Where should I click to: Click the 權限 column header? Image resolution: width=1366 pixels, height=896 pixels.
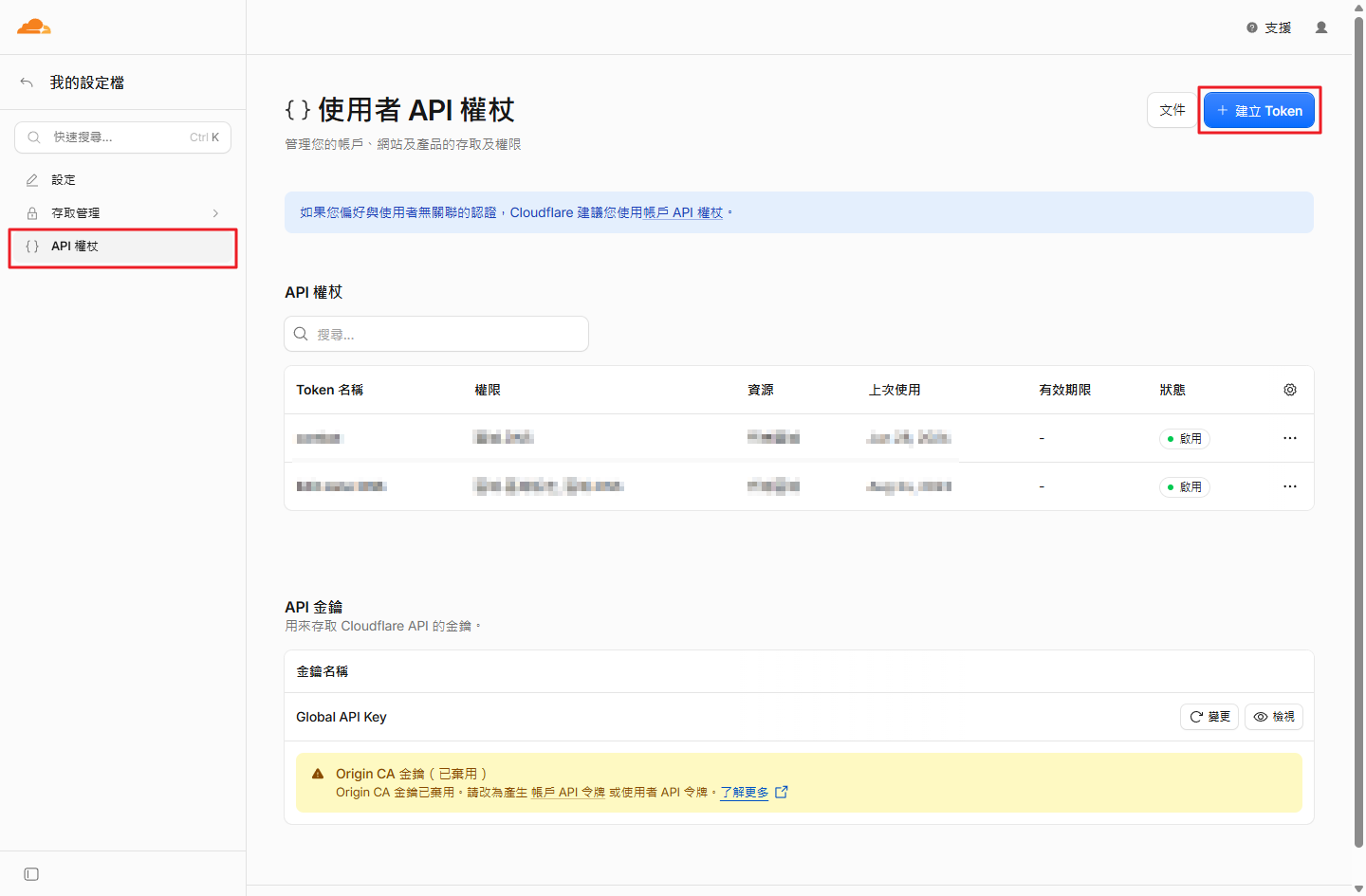(488, 390)
